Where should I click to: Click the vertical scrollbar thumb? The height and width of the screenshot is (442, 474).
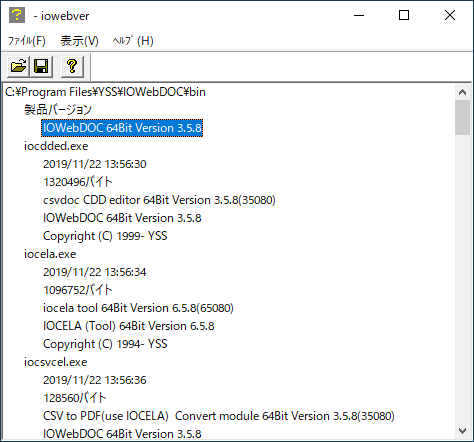[x=462, y=117]
